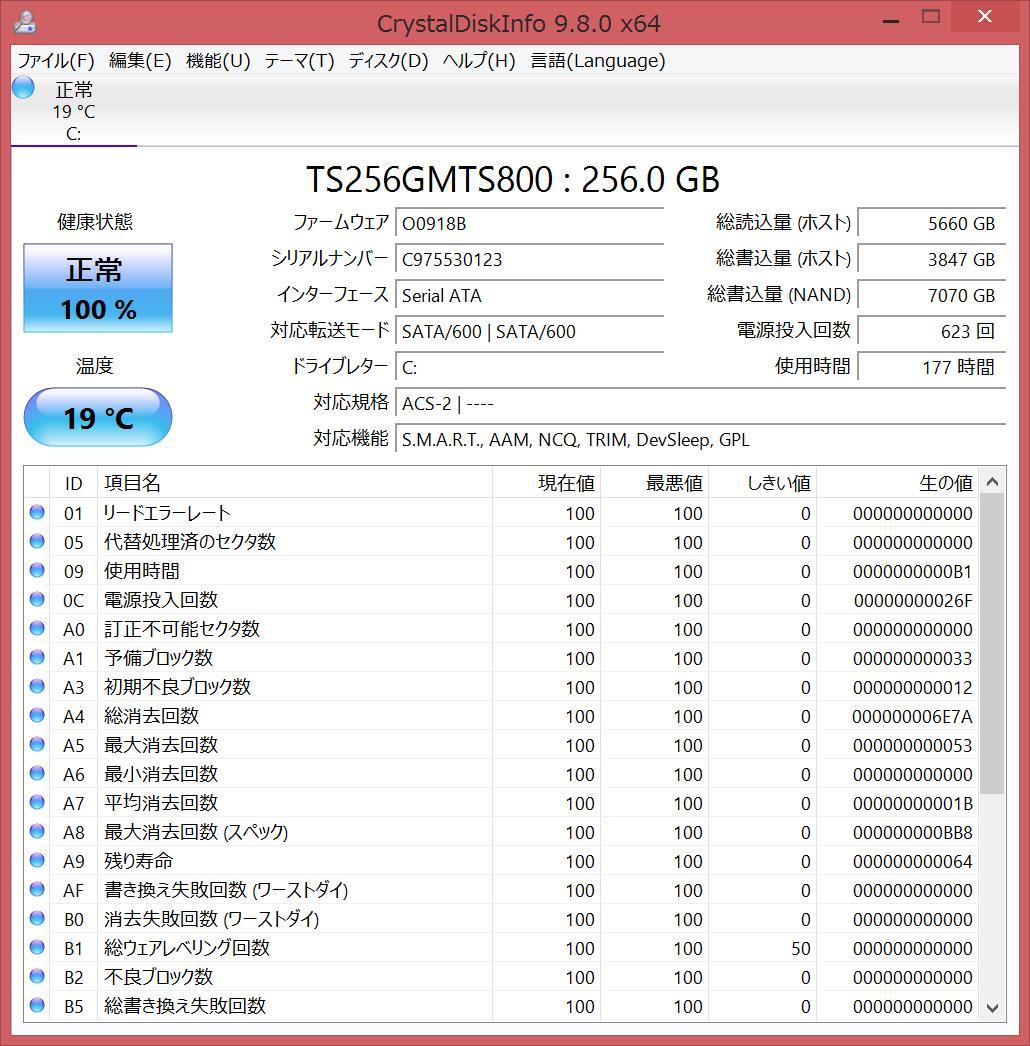
Task: Click the status orb for row 09 使用時間
Action: pyautogui.click(x=37, y=570)
